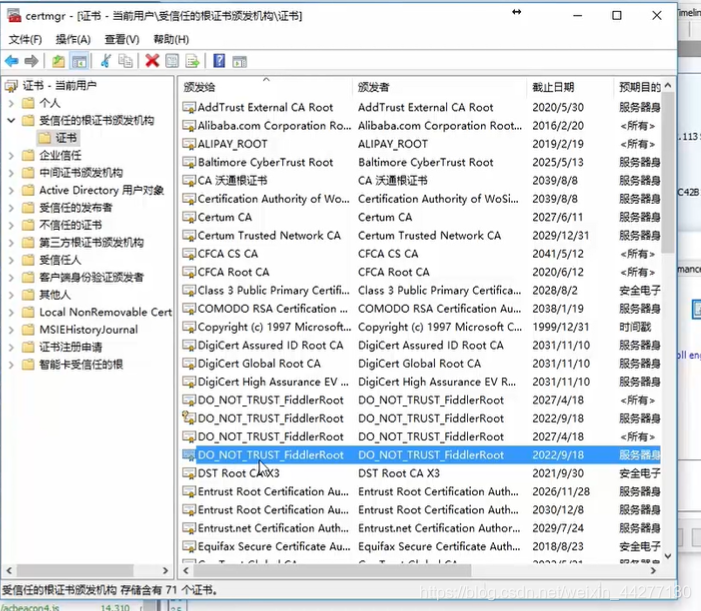Collapse the 受信任的根证书颁发机构 node

tap(11, 121)
